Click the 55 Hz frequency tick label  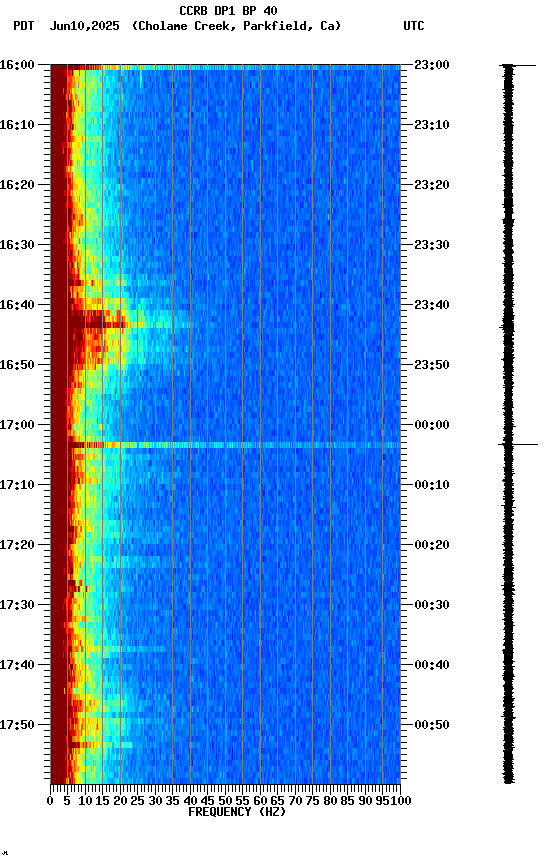click(242, 802)
